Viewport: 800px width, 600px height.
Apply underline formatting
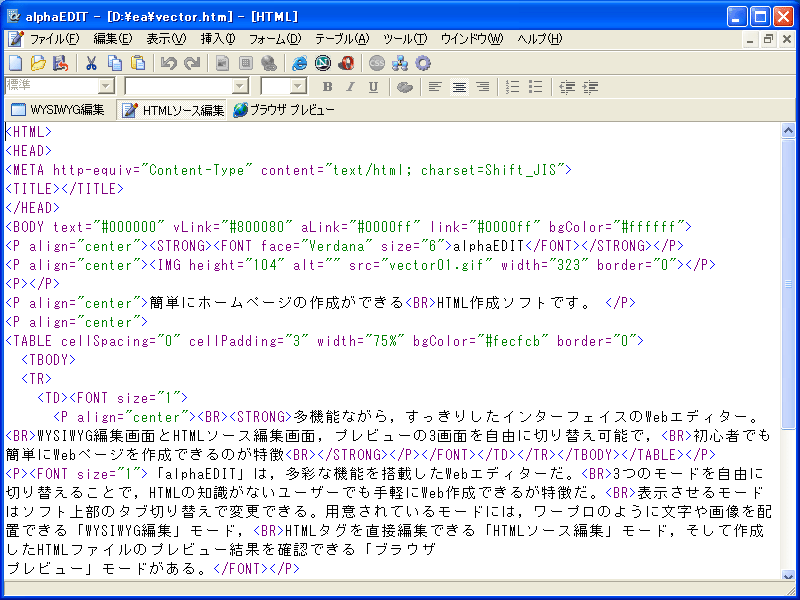click(x=373, y=87)
